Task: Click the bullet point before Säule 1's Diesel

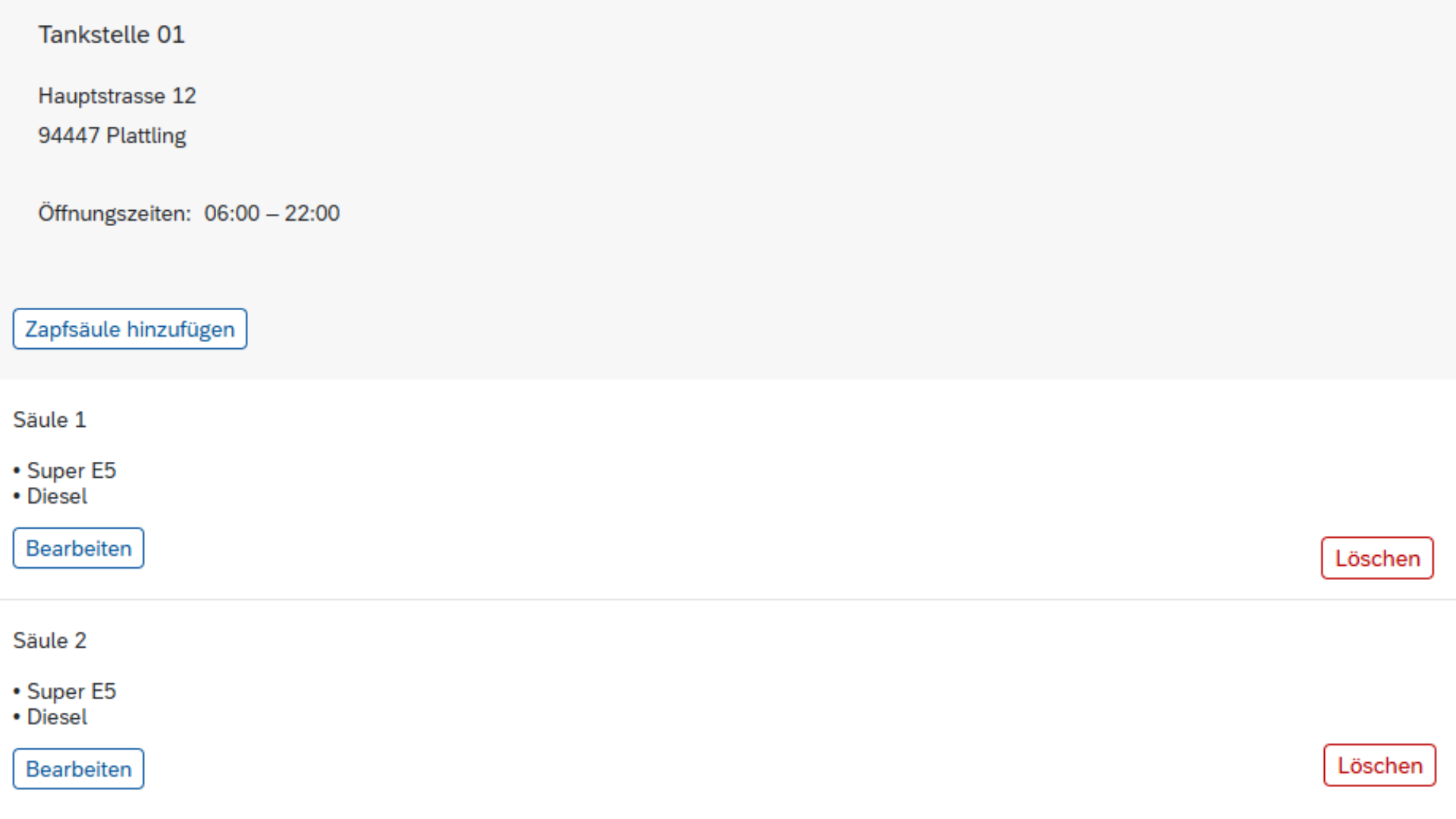Action: (17, 497)
